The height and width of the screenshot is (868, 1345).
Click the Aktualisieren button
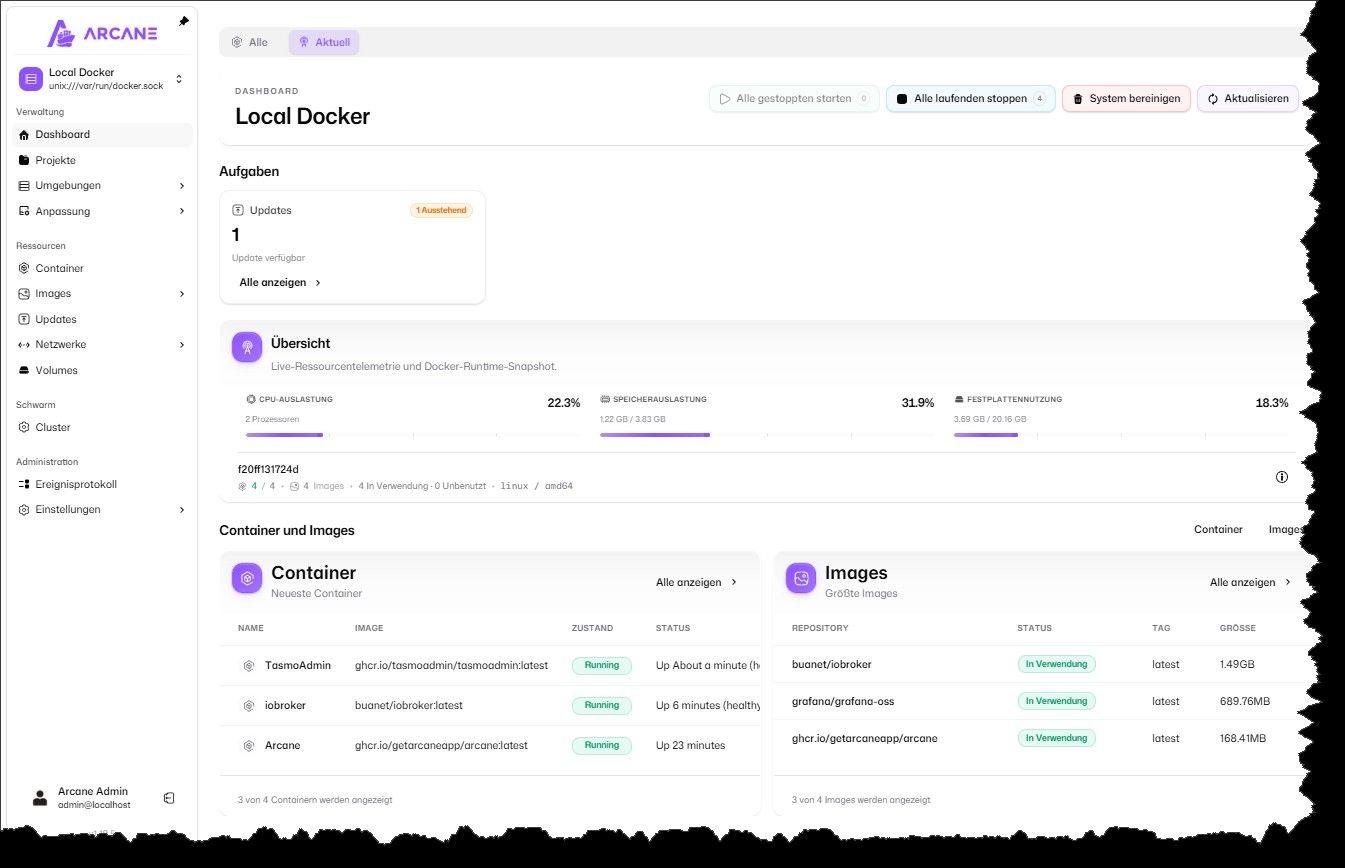click(x=1248, y=99)
